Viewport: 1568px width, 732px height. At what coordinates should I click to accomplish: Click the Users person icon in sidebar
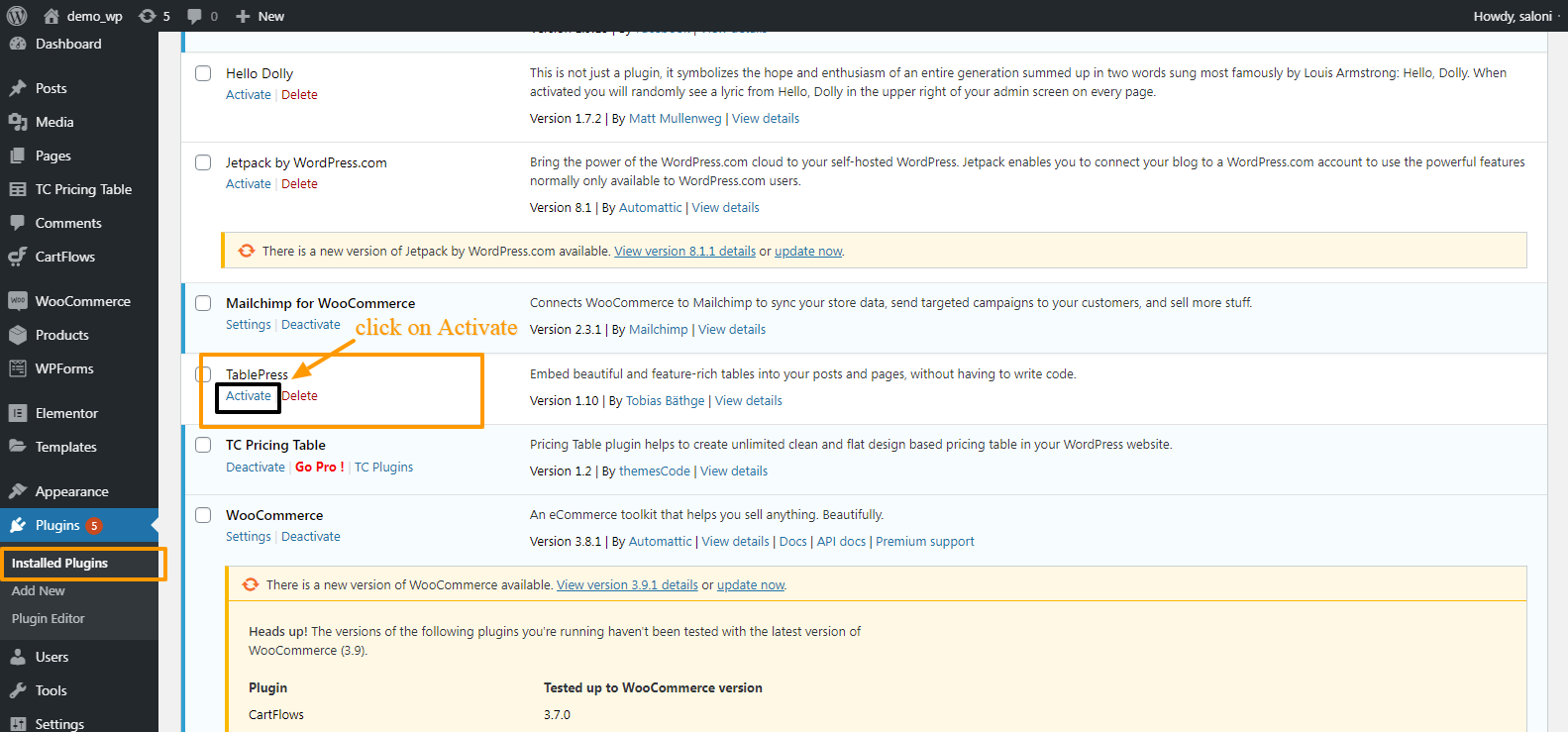pos(17,657)
